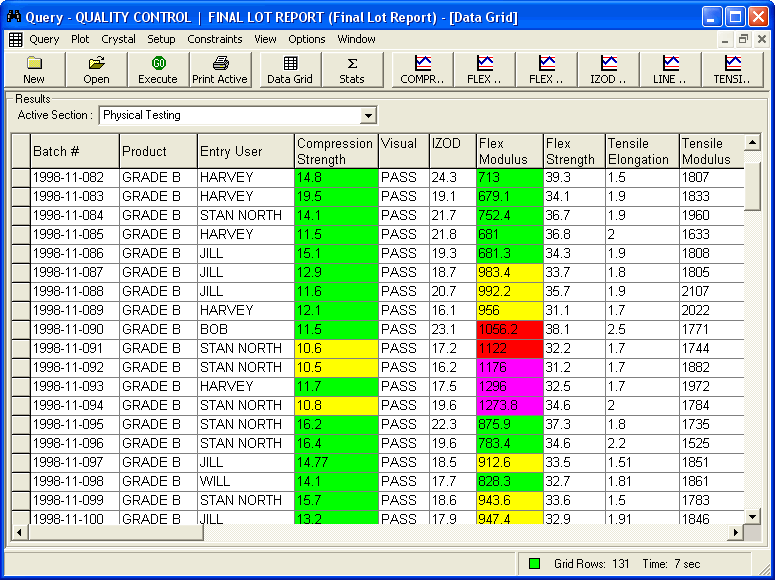This screenshot has height=580, width=775.
Task: Open the Setup menu
Action: (x=161, y=39)
